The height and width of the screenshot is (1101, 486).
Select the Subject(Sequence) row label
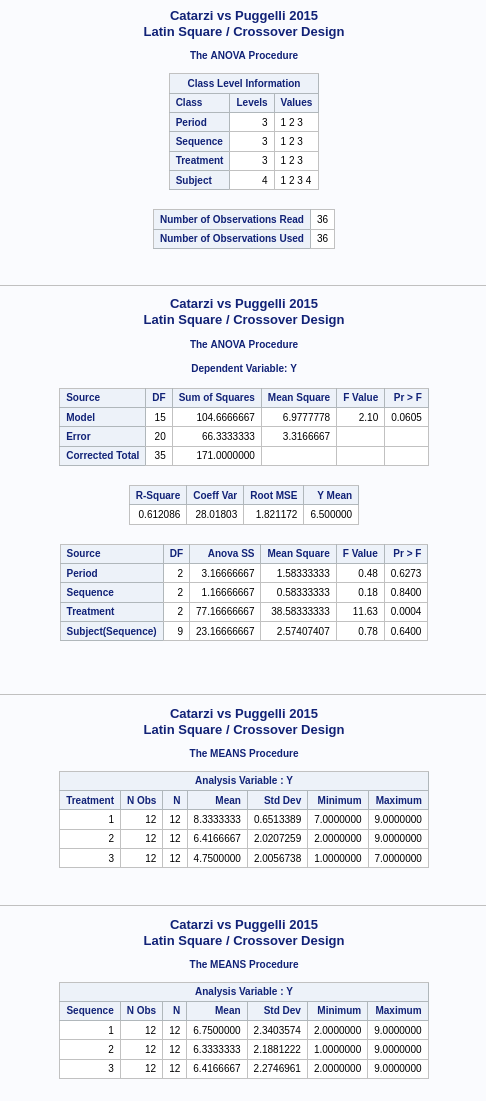pyautogui.click(x=112, y=631)
